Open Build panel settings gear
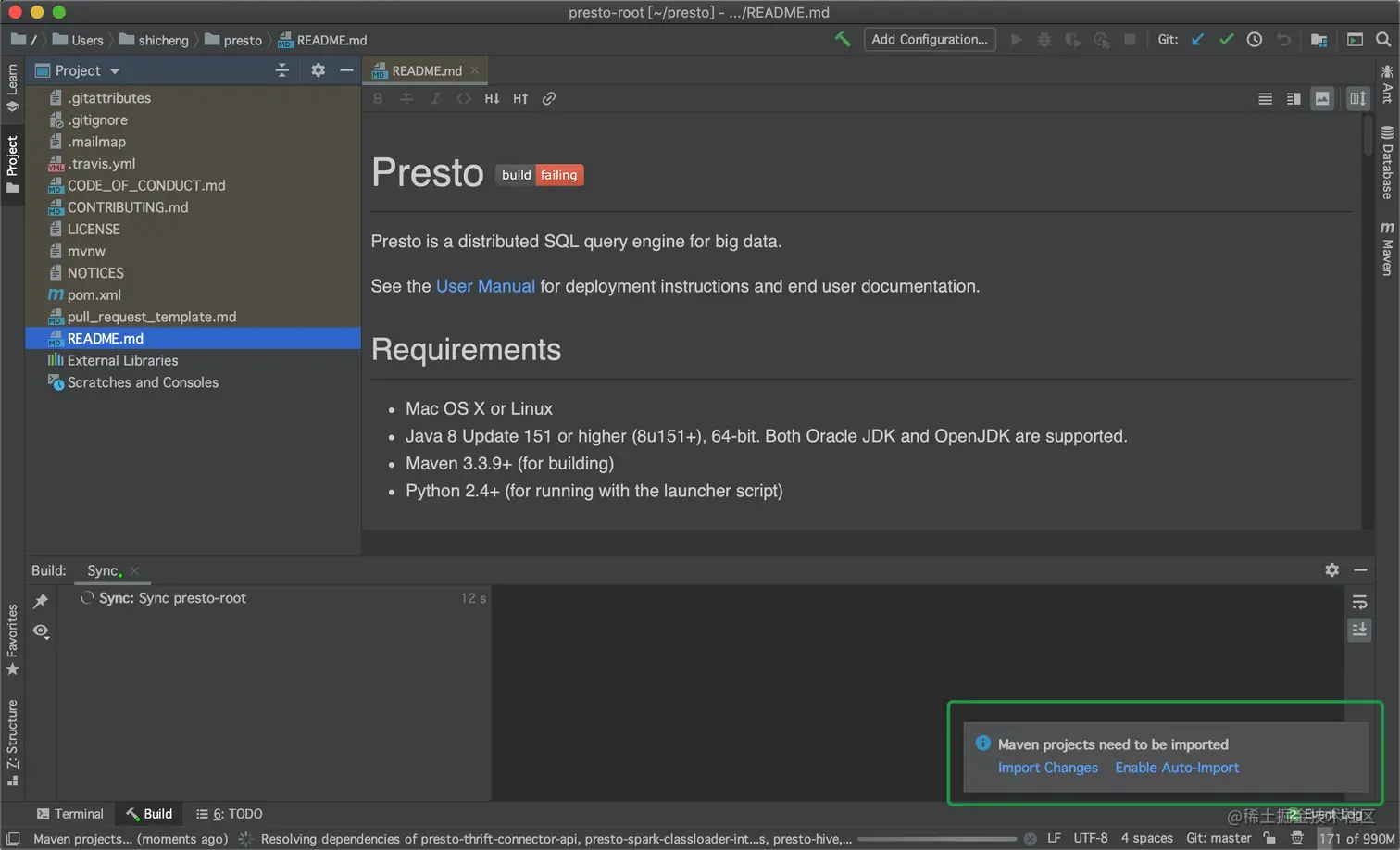The image size is (1400, 850). point(1331,570)
